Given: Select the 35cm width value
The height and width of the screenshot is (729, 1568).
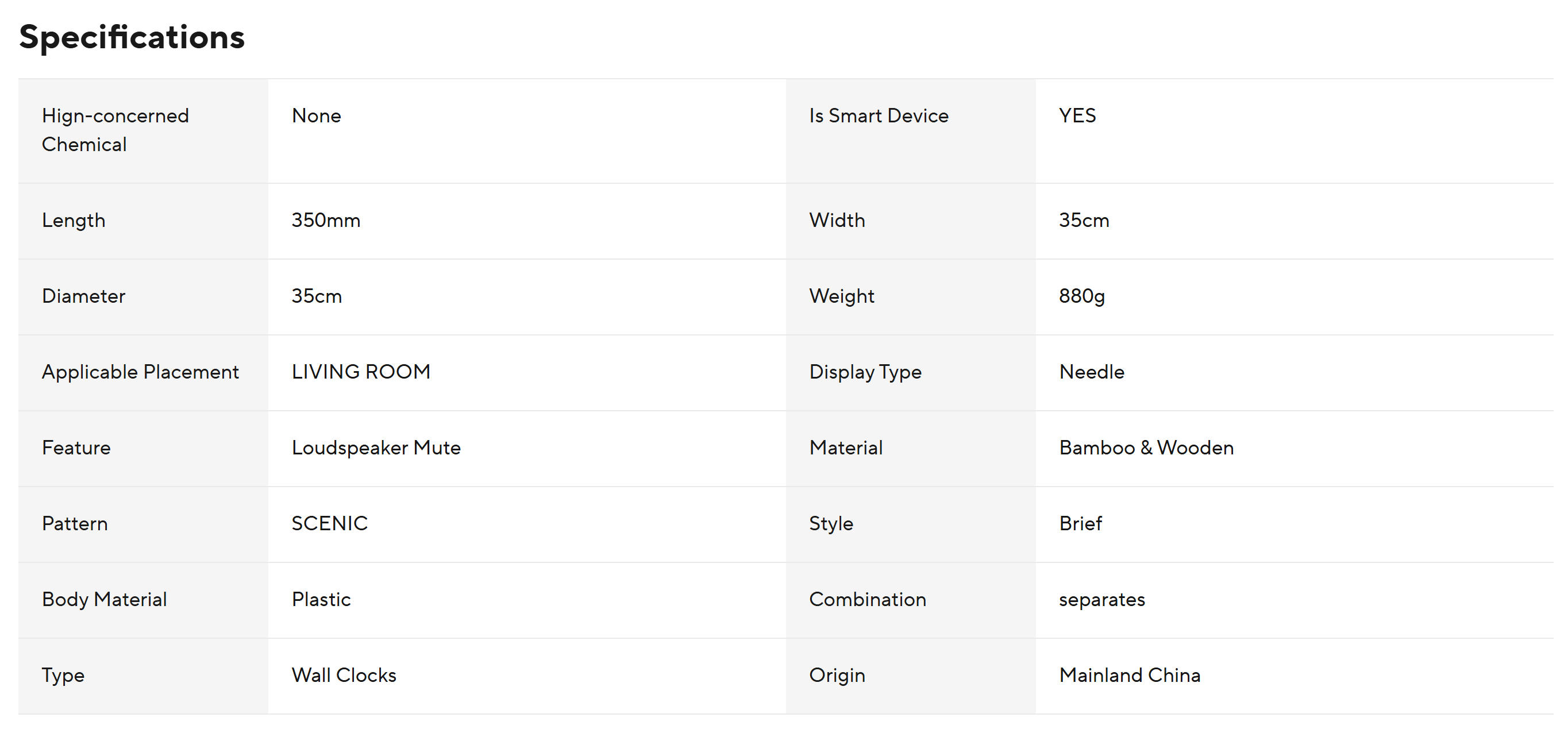Looking at the screenshot, I should [1084, 220].
